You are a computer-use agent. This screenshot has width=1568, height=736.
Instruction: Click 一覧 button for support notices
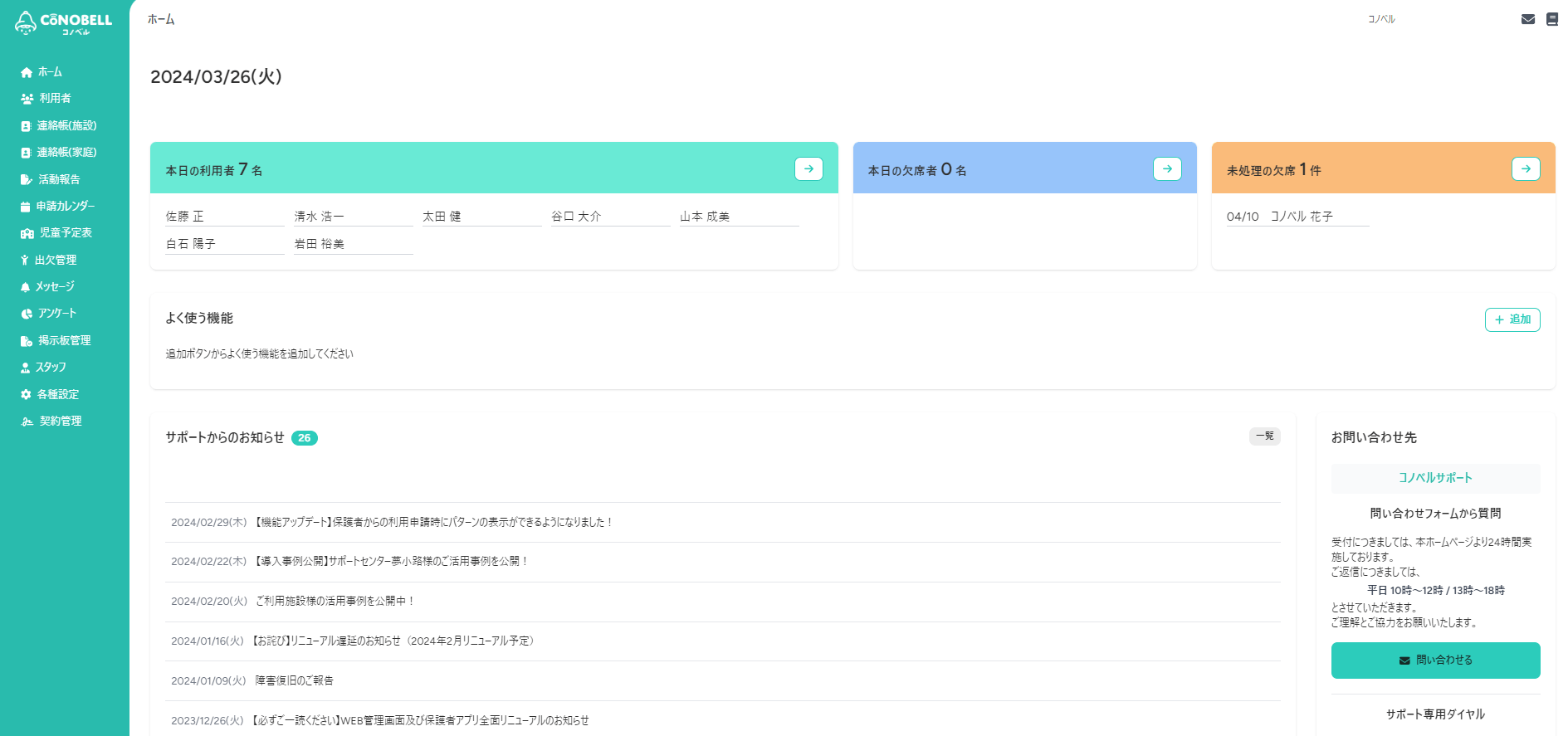[x=1264, y=436]
